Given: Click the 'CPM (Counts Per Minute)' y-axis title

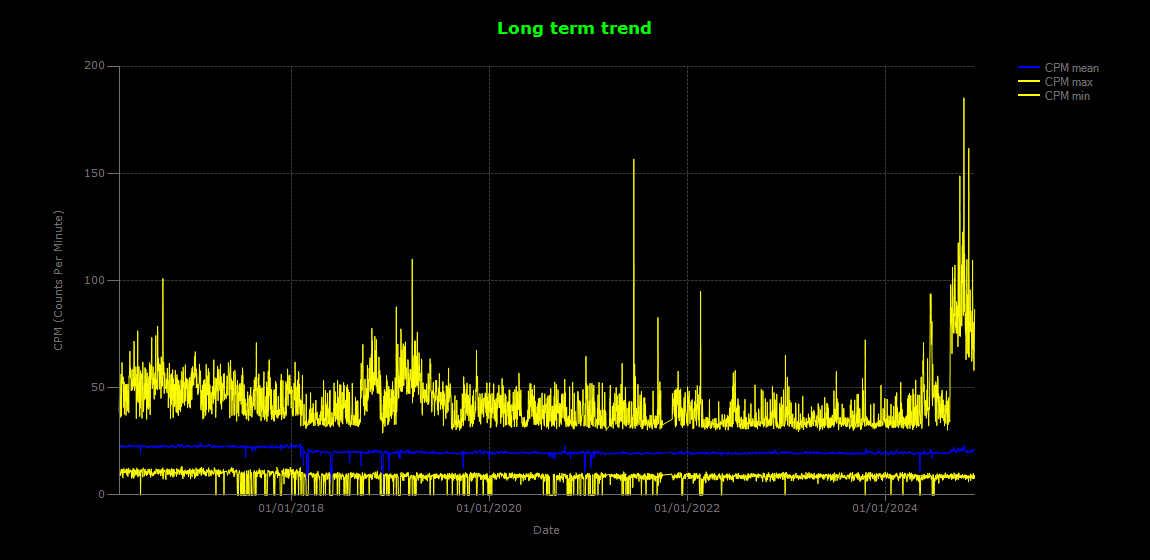Looking at the screenshot, I should click(x=59, y=280).
